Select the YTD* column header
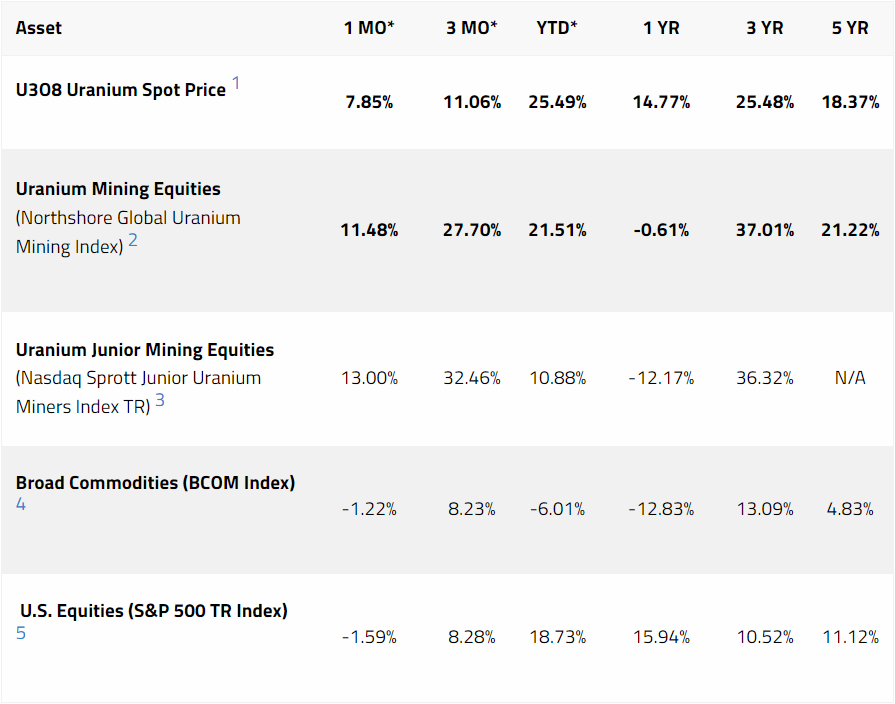The image size is (895, 704). click(557, 28)
